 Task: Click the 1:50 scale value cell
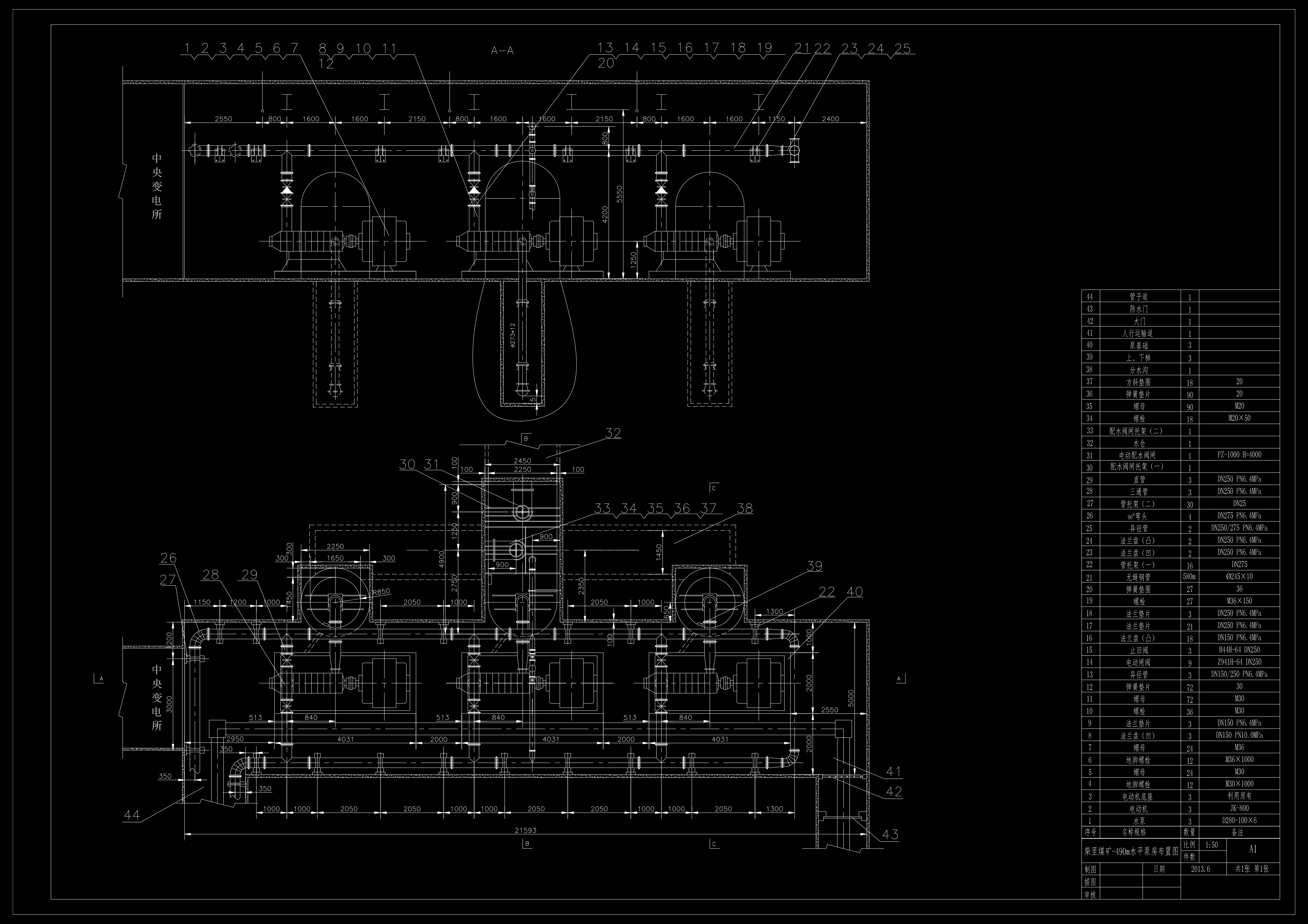pyautogui.click(x=1211, y=846)
